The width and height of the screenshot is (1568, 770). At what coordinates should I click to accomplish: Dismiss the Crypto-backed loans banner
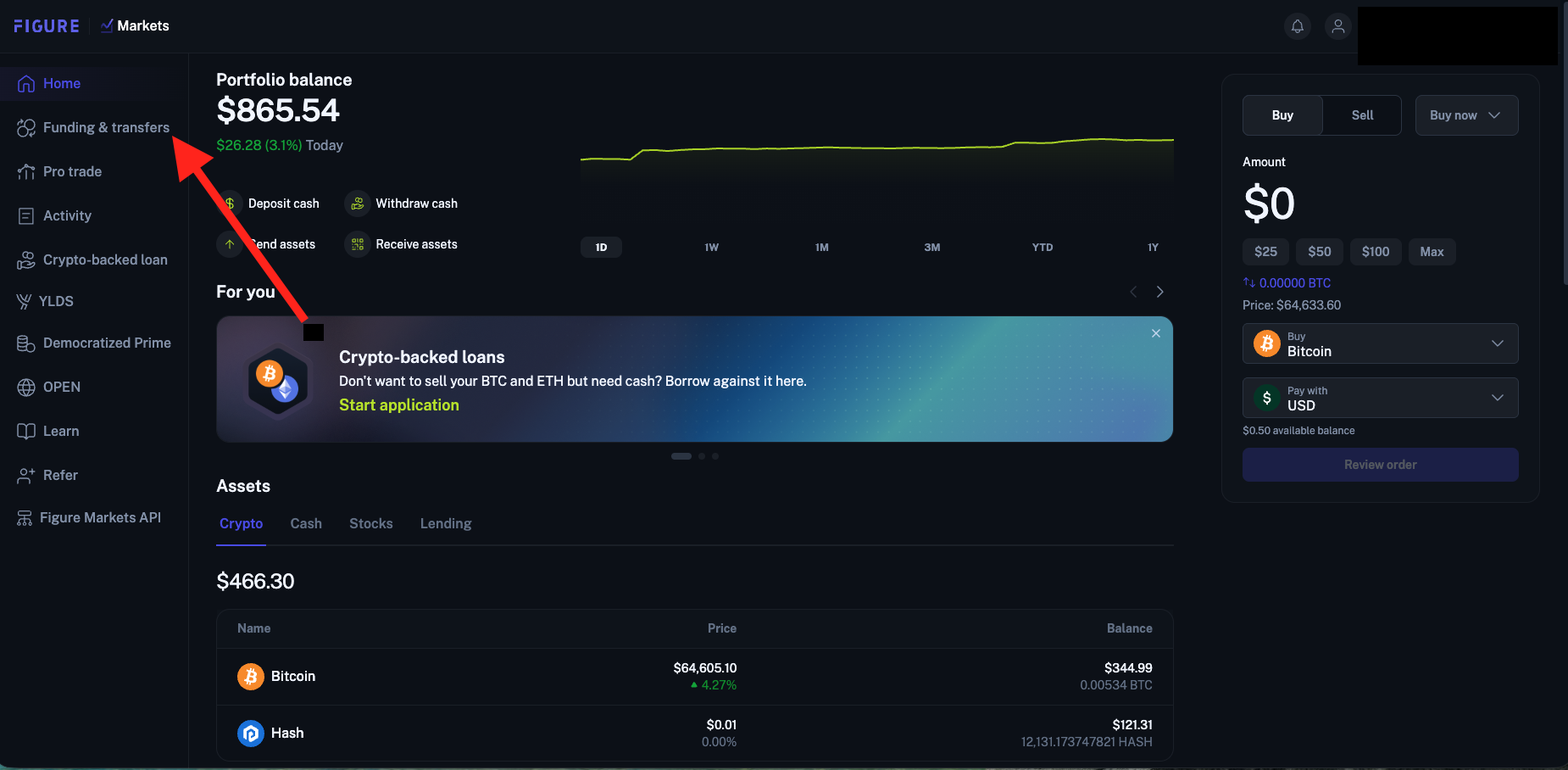pyautogui.click(x=1156, y=333)
